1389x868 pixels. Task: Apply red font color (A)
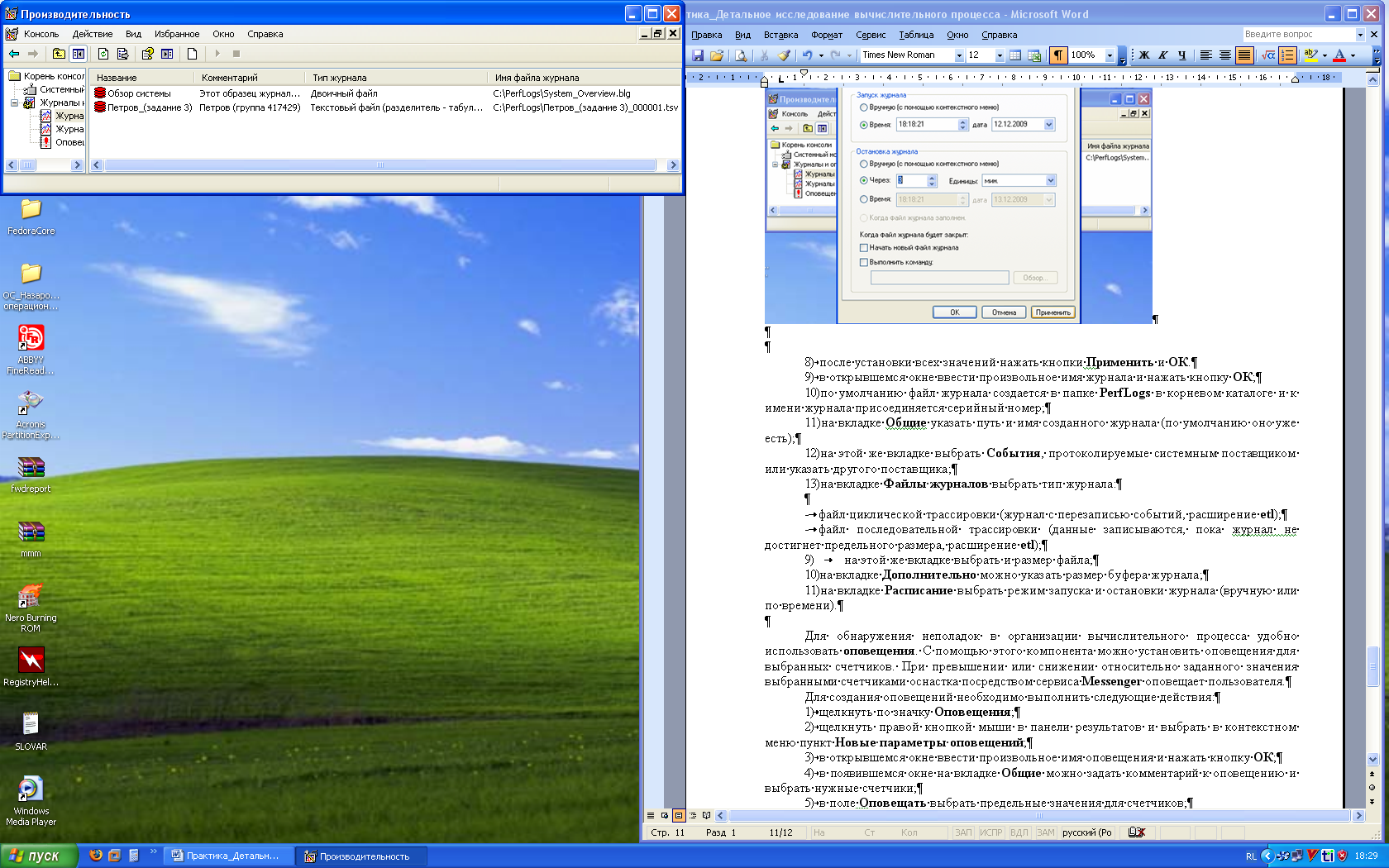point(1339,55)
